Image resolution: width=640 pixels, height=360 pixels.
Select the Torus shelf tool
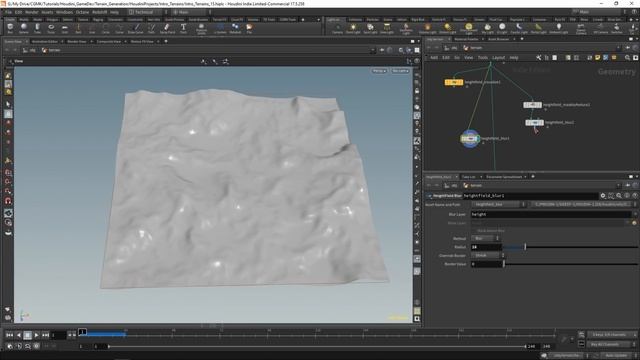click(51, 28)
